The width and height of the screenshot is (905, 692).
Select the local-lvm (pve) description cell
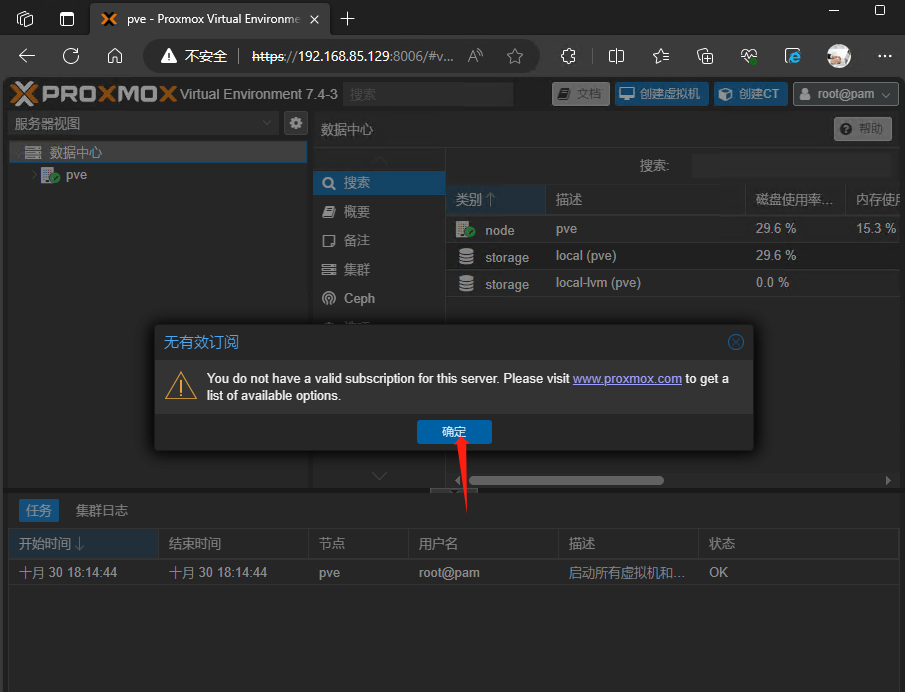click(598, 283)
